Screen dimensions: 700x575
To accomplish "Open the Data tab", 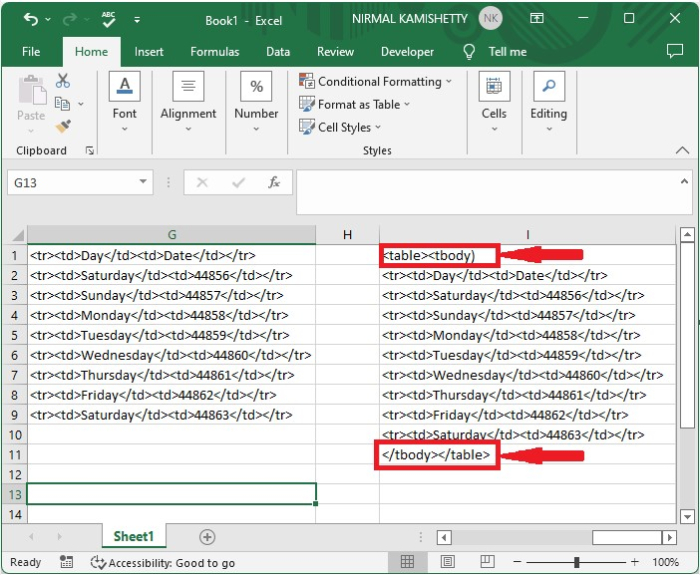I will [278, 52].
